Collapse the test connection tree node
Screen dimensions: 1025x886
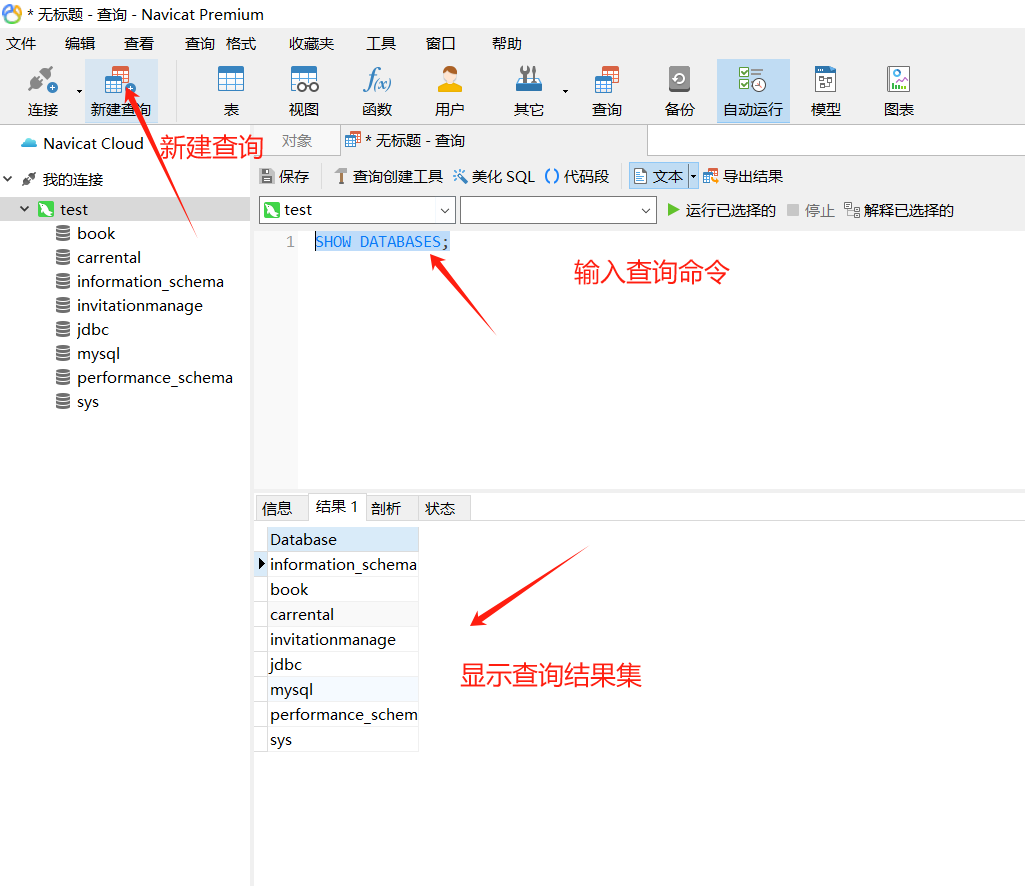click(25, 209)
